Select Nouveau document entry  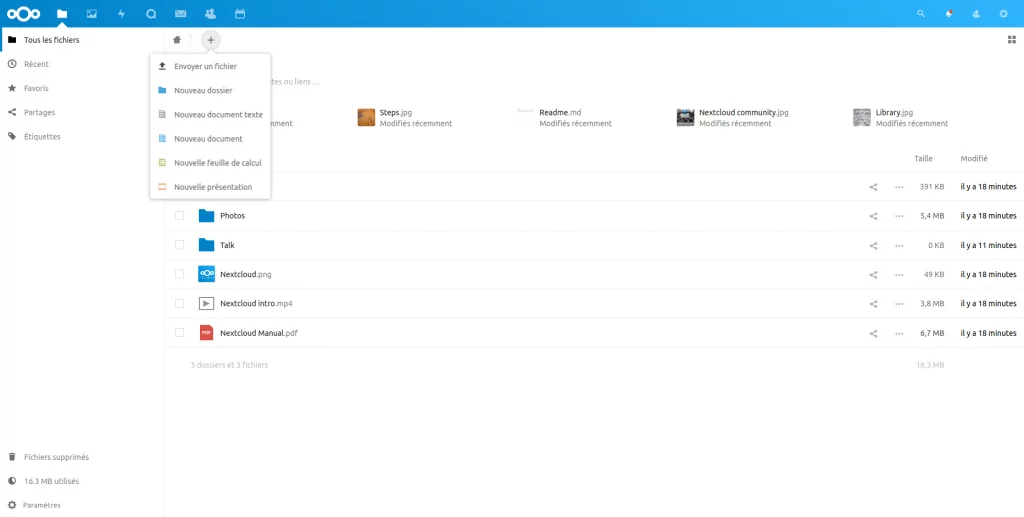pyautogui.click(x=210, y=139)
